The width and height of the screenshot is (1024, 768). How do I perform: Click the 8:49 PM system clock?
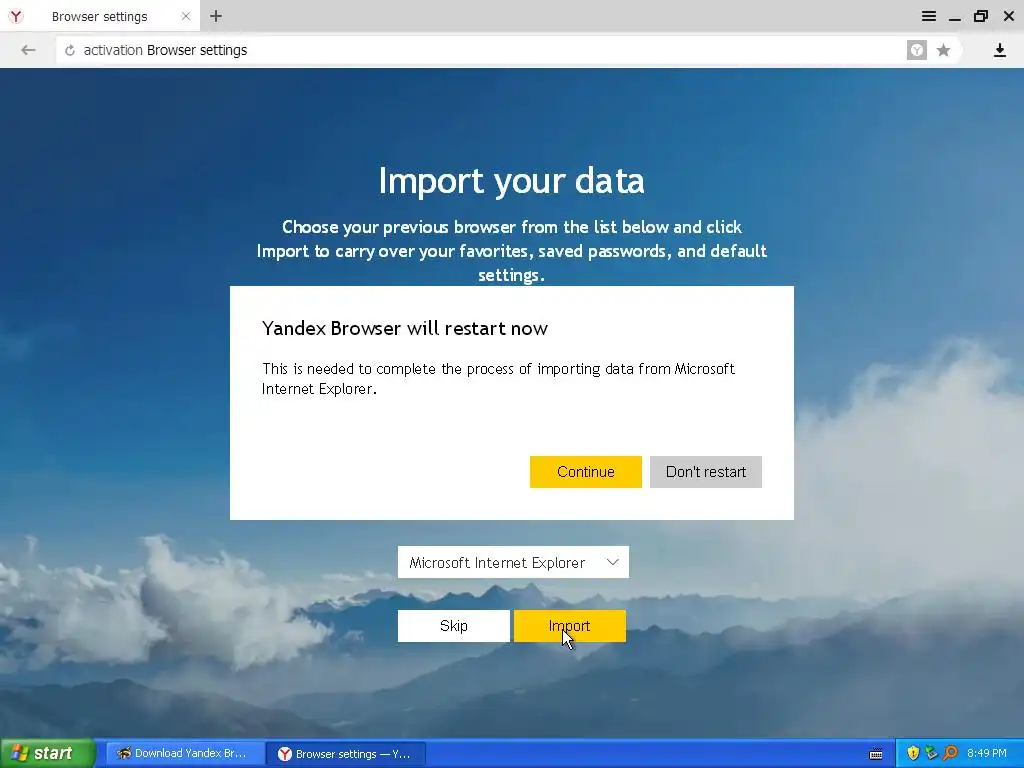pos(987,753)
